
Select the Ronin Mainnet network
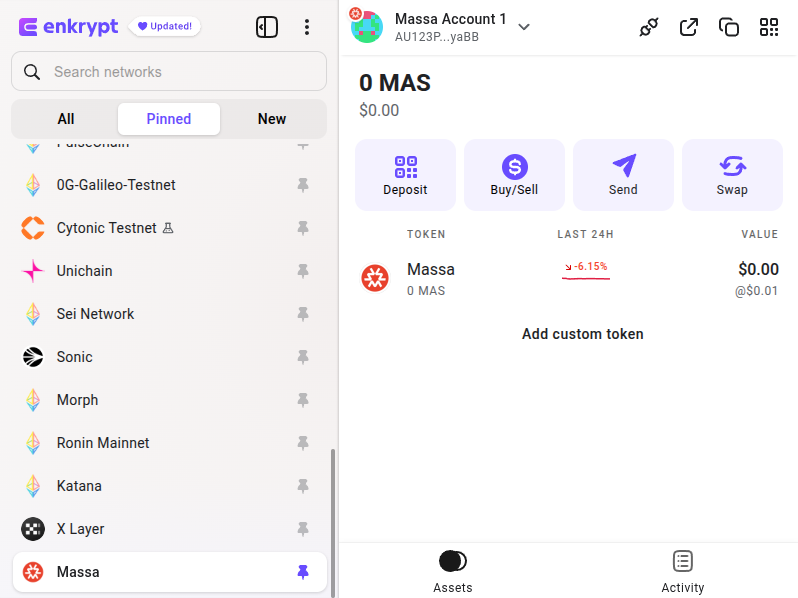pos(169,443)
